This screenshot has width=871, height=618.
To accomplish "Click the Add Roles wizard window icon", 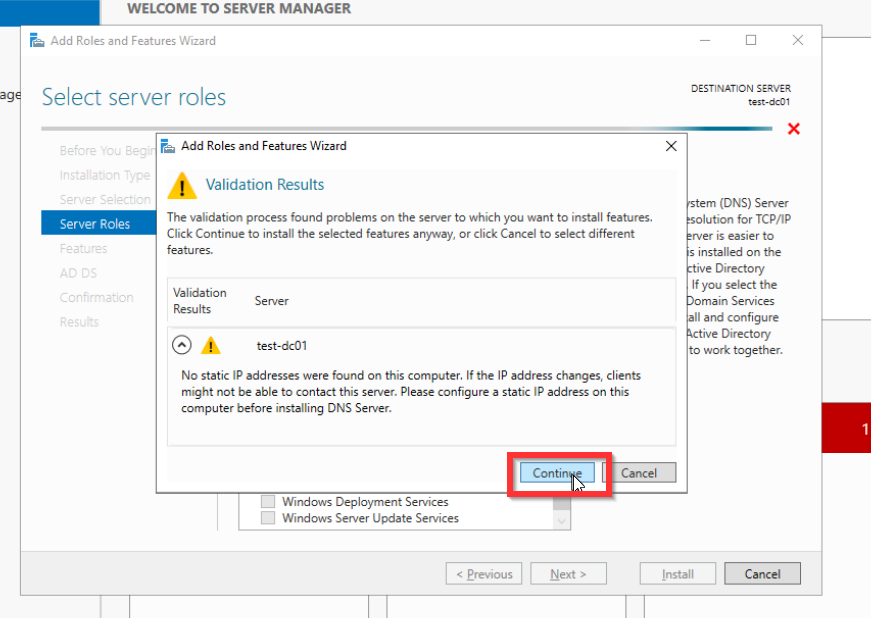I will coord(37,41).
